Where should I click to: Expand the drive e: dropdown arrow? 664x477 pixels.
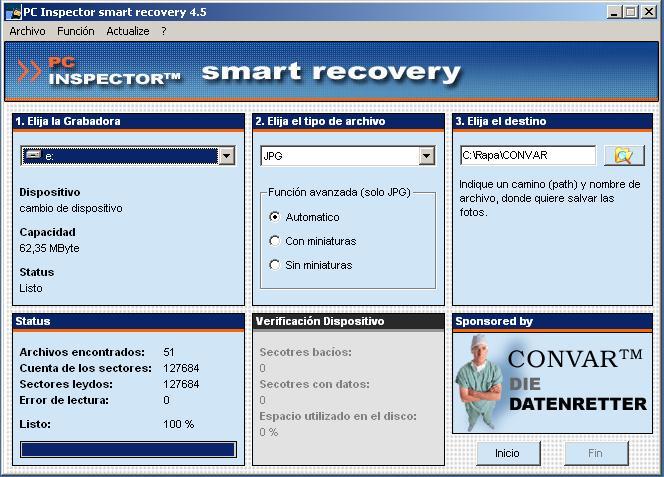pyautogui.click(x=227, y=156)
